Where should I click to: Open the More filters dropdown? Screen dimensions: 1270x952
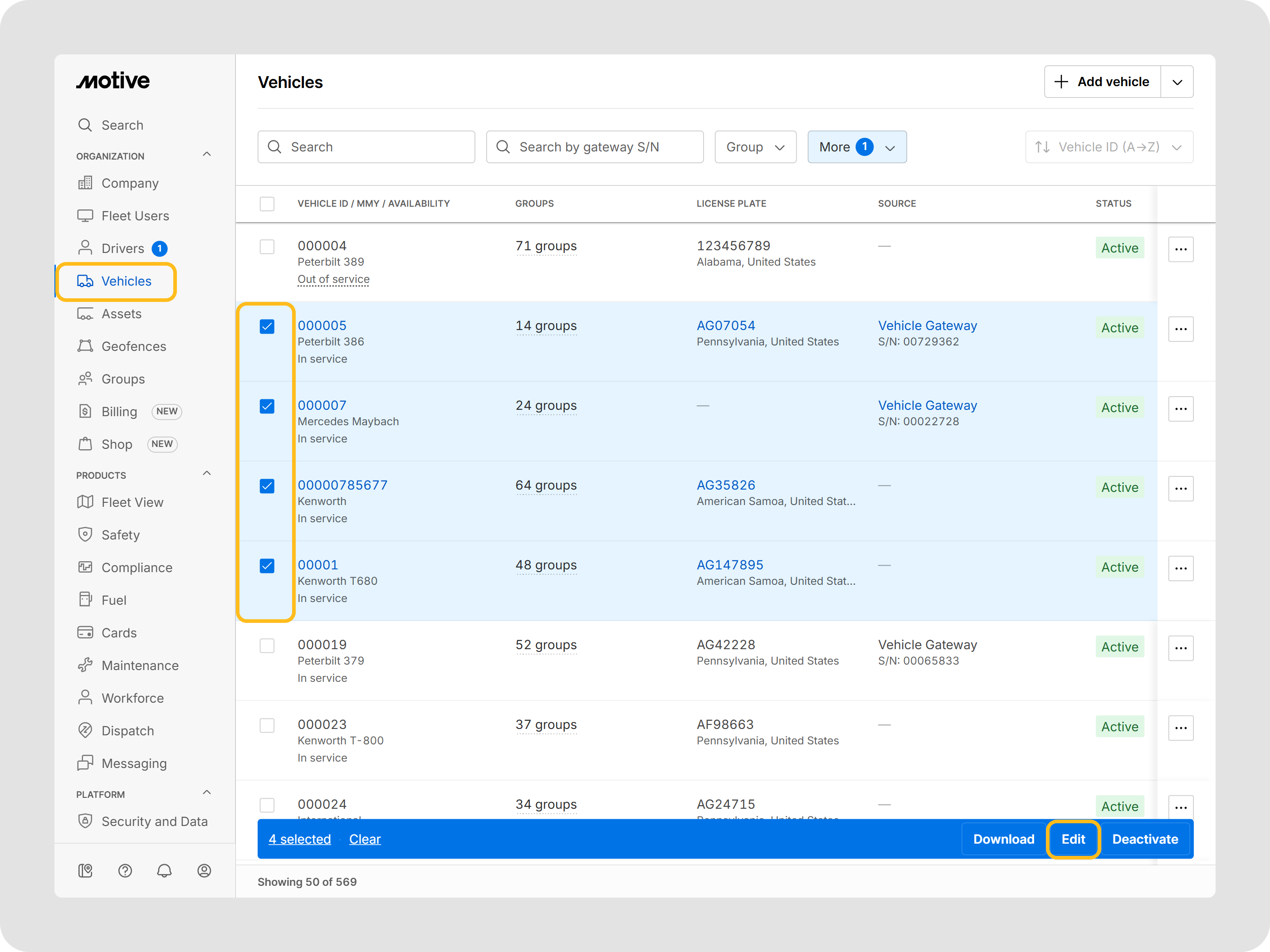click(x=857, y=147)
